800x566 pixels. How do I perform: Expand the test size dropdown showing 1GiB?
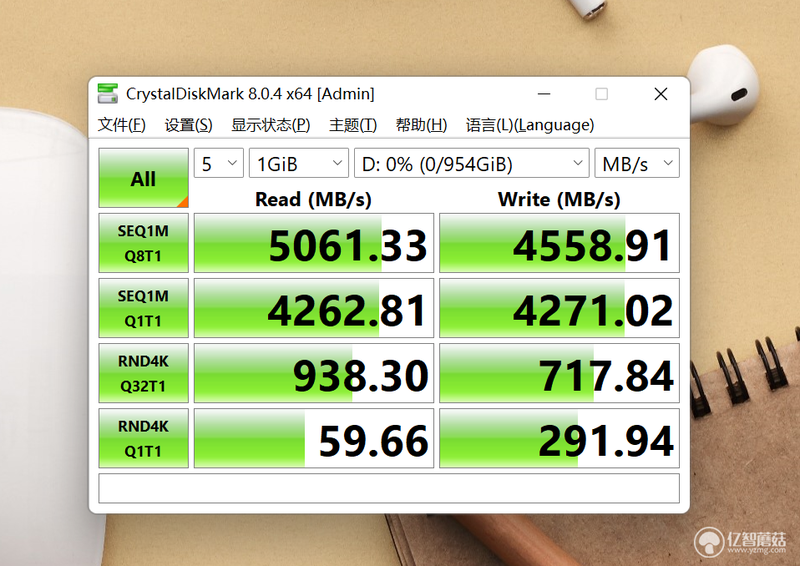coord(298,163)
